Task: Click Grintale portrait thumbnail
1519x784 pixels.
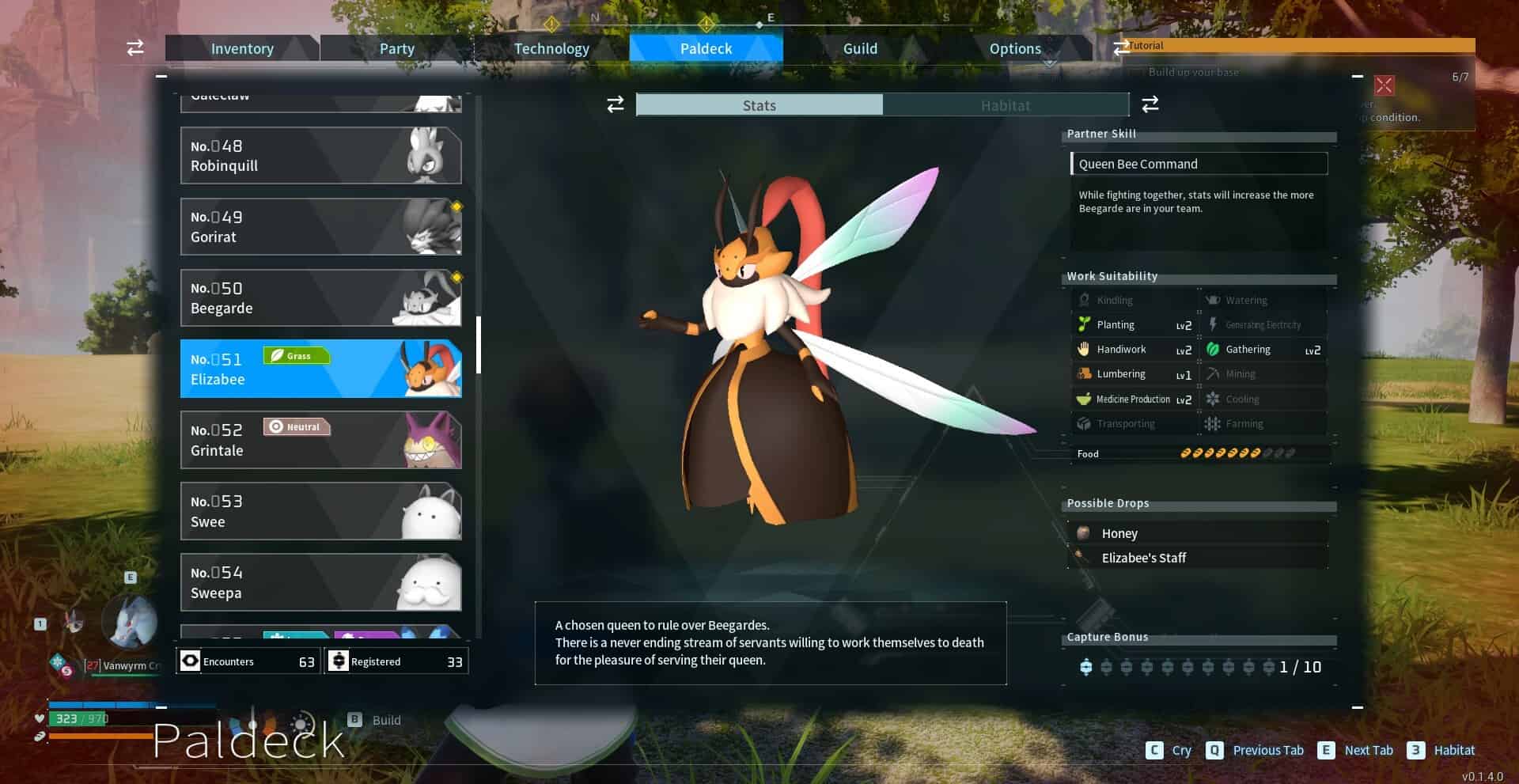Action: pyautogui.click(x=431, y=440)
